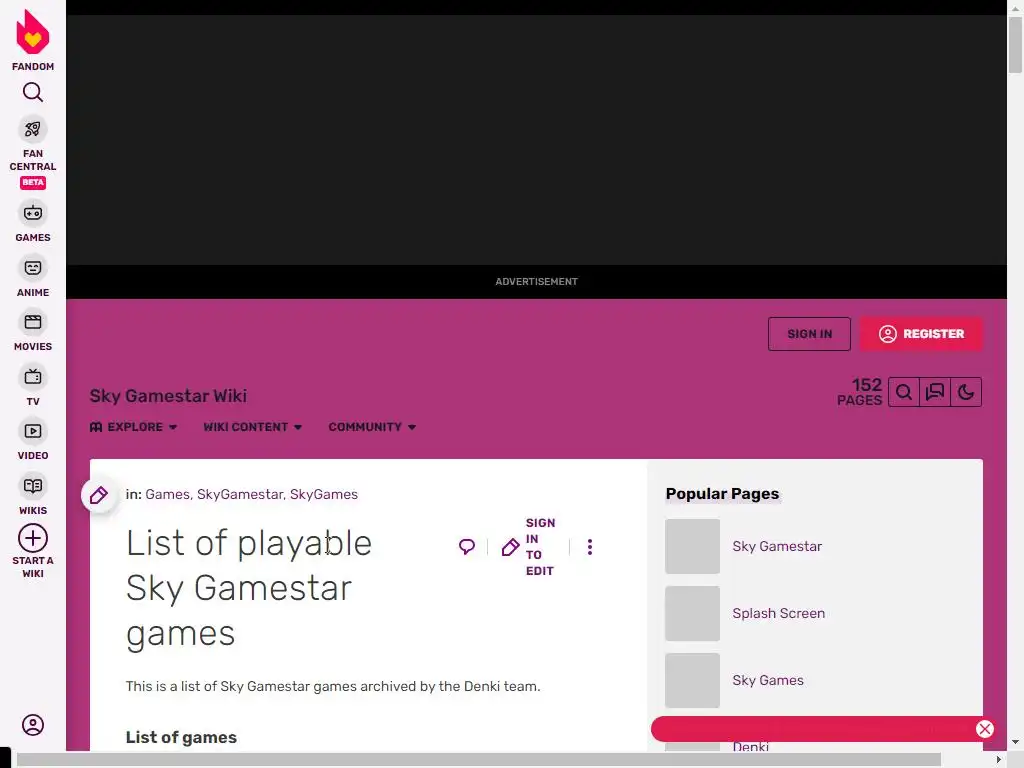Open page comments speech bubble icon

pyautogui.click(x=467, y=547)
